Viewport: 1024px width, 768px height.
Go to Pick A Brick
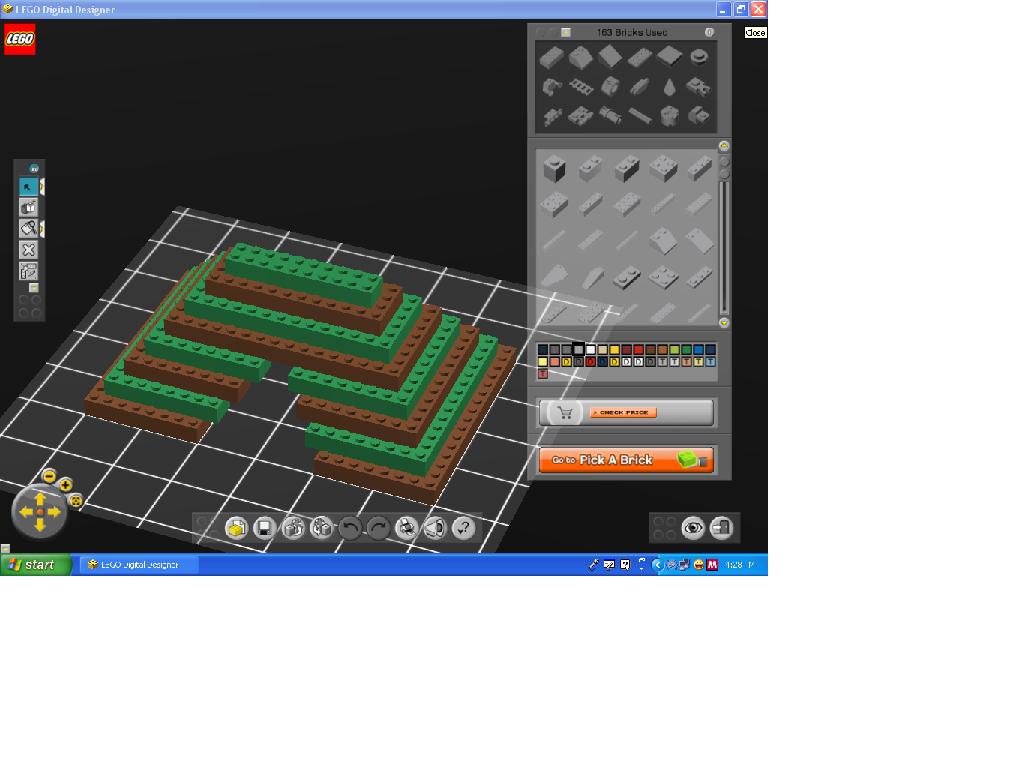click(x=626, y=460)
